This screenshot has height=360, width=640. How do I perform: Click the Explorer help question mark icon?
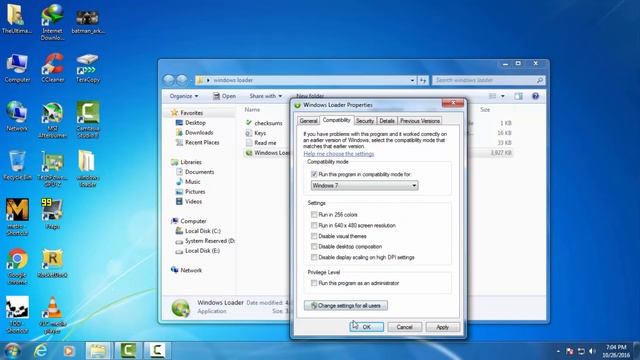coord(535,96)
